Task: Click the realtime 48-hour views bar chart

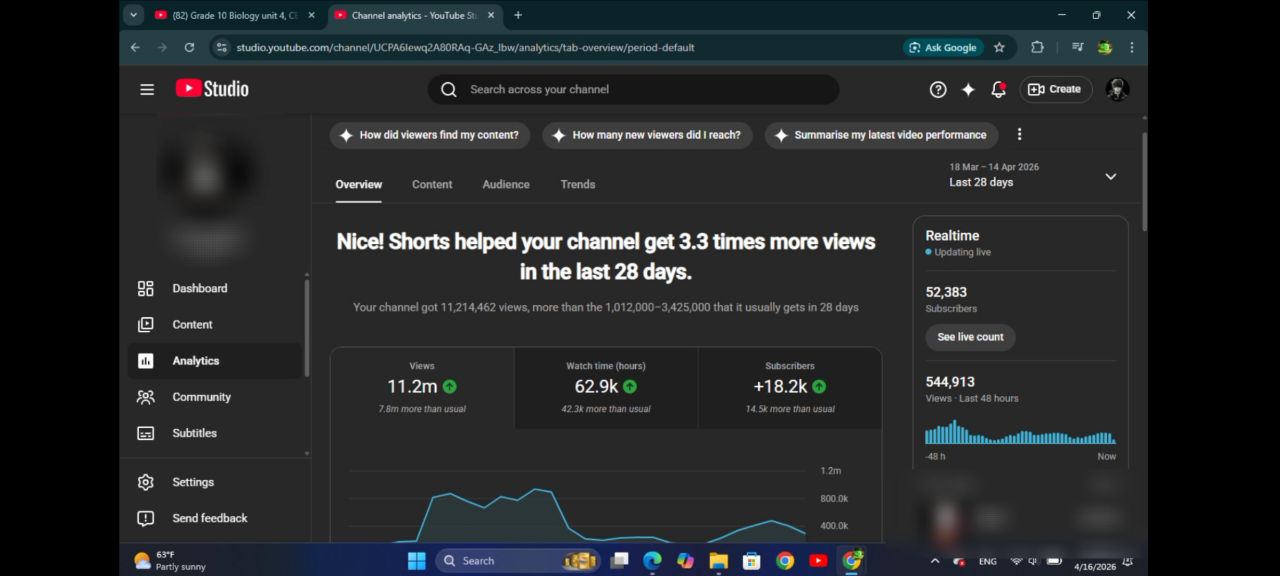Action: point(1020,432)
